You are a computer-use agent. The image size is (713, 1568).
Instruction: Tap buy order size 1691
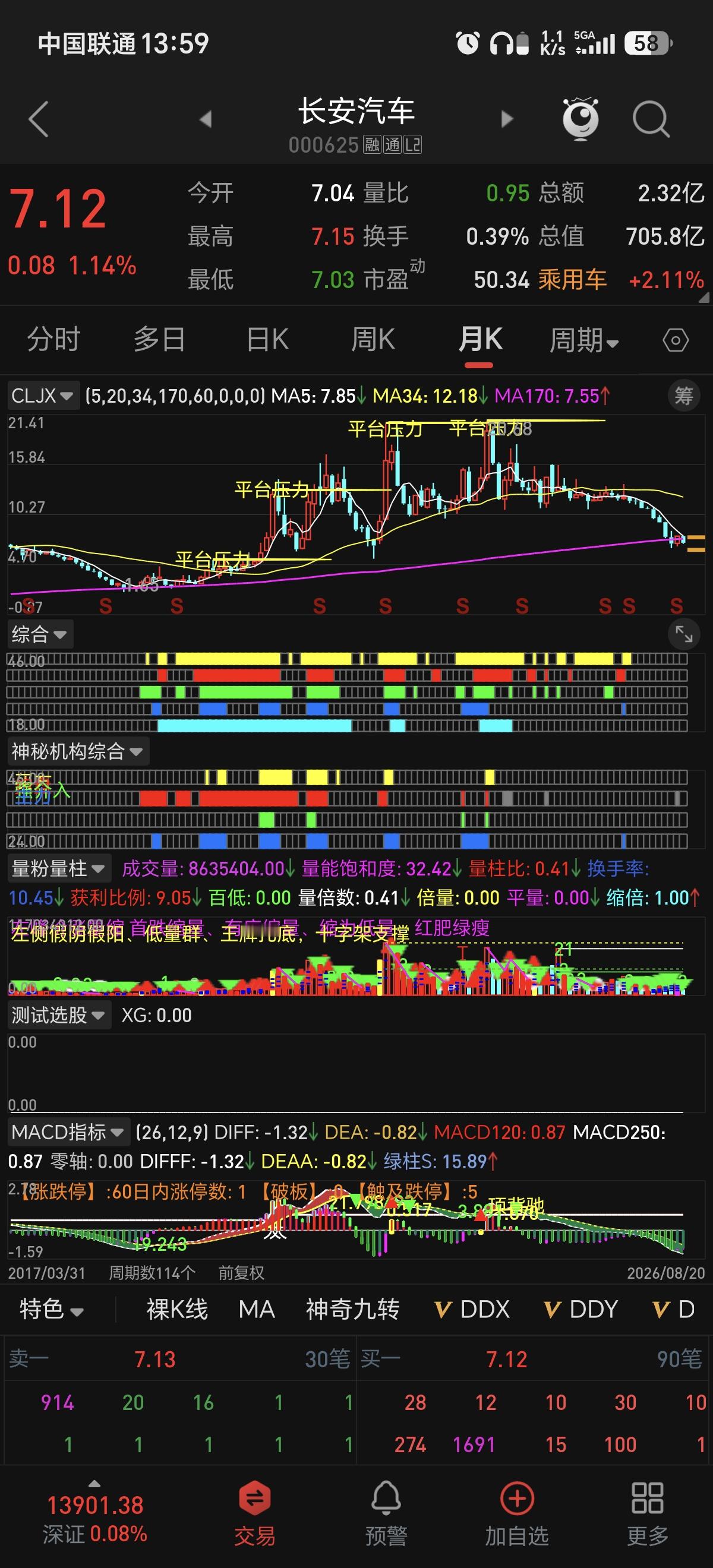[474, 1444]
